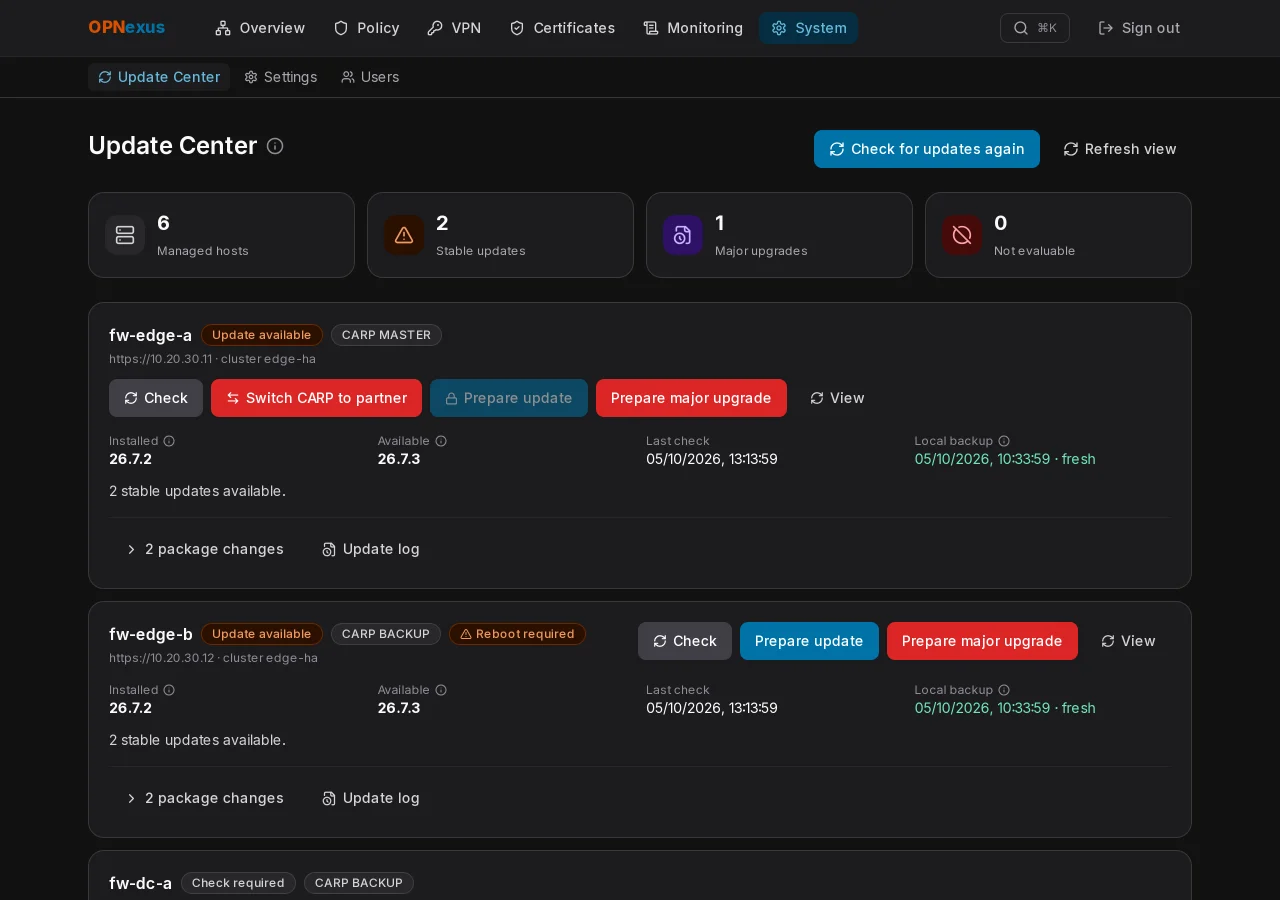The height and width of the screenshot is (900, 1280).
Task: Open the search box with ⌘K
Action: pyautogui.click(x=1035, y=28)
